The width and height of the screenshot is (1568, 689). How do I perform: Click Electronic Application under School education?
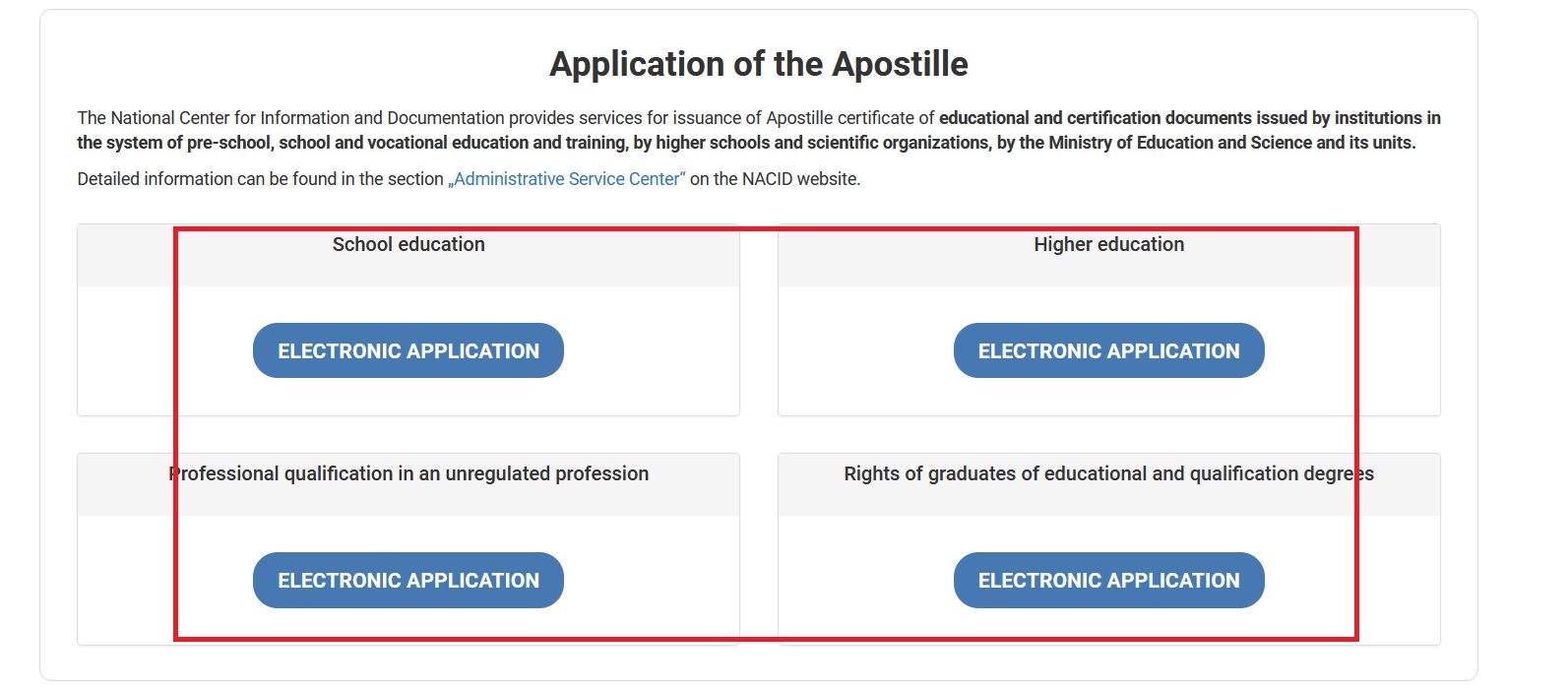click(408, 351)
